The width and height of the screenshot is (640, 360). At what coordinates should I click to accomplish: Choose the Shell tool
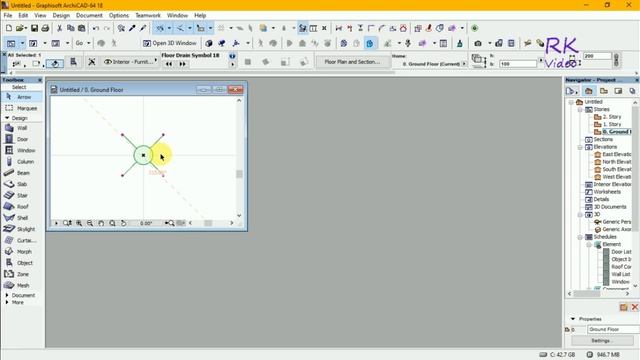pyautogui.click(x=22, y=218)
